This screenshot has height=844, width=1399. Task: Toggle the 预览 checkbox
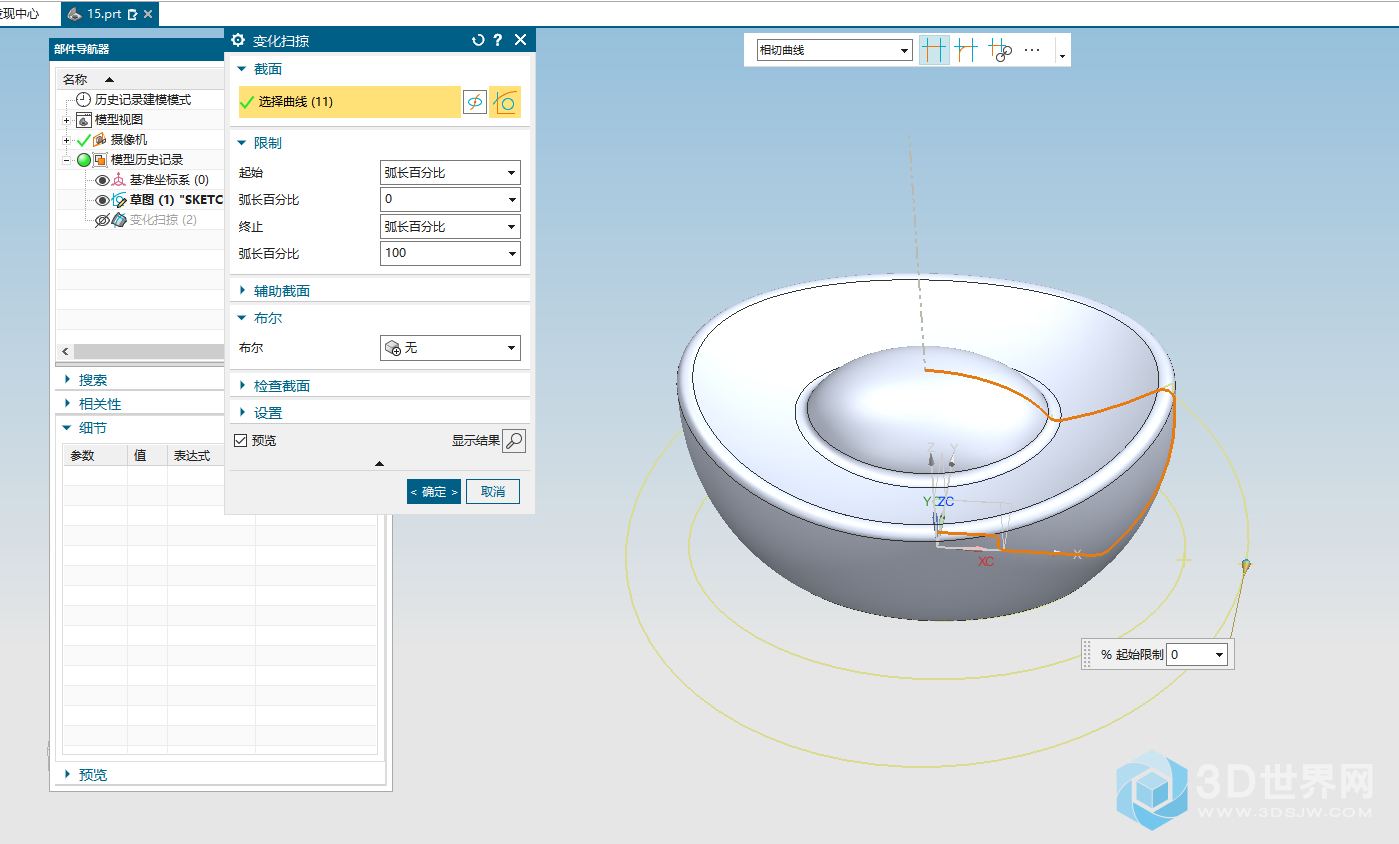(x=240, y=440)
